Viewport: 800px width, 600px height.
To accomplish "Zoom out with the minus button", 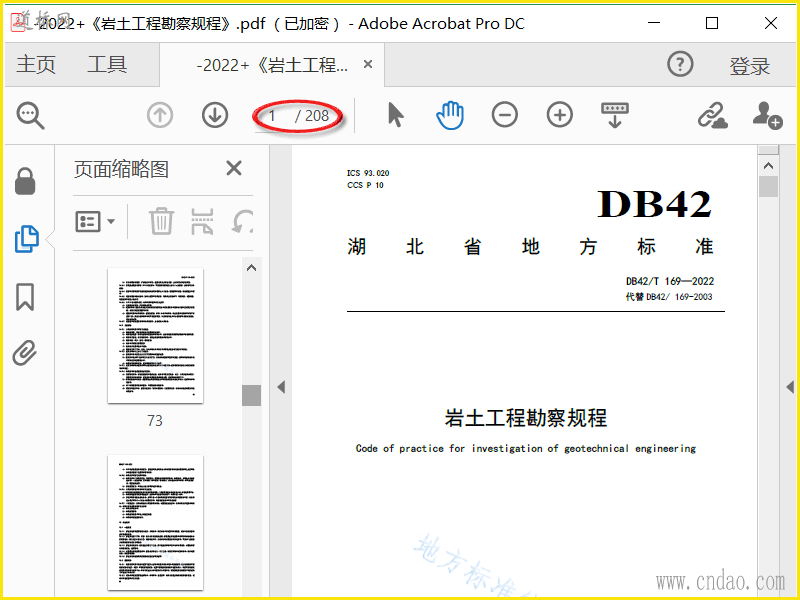I will [x=505, y=115].
